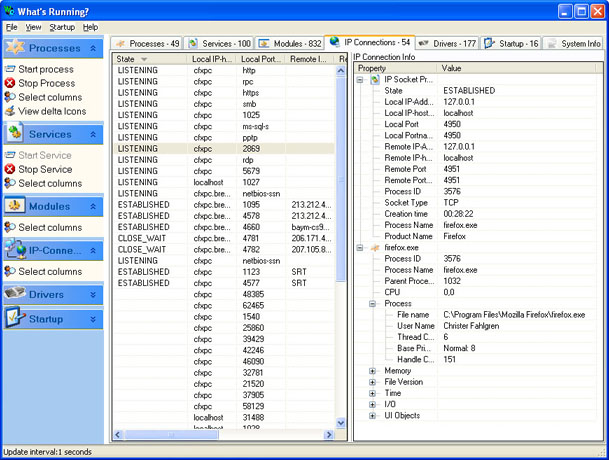Click the red Stop Process icon
This screenshot has width=609, height=460.
(x=10, y=83)
